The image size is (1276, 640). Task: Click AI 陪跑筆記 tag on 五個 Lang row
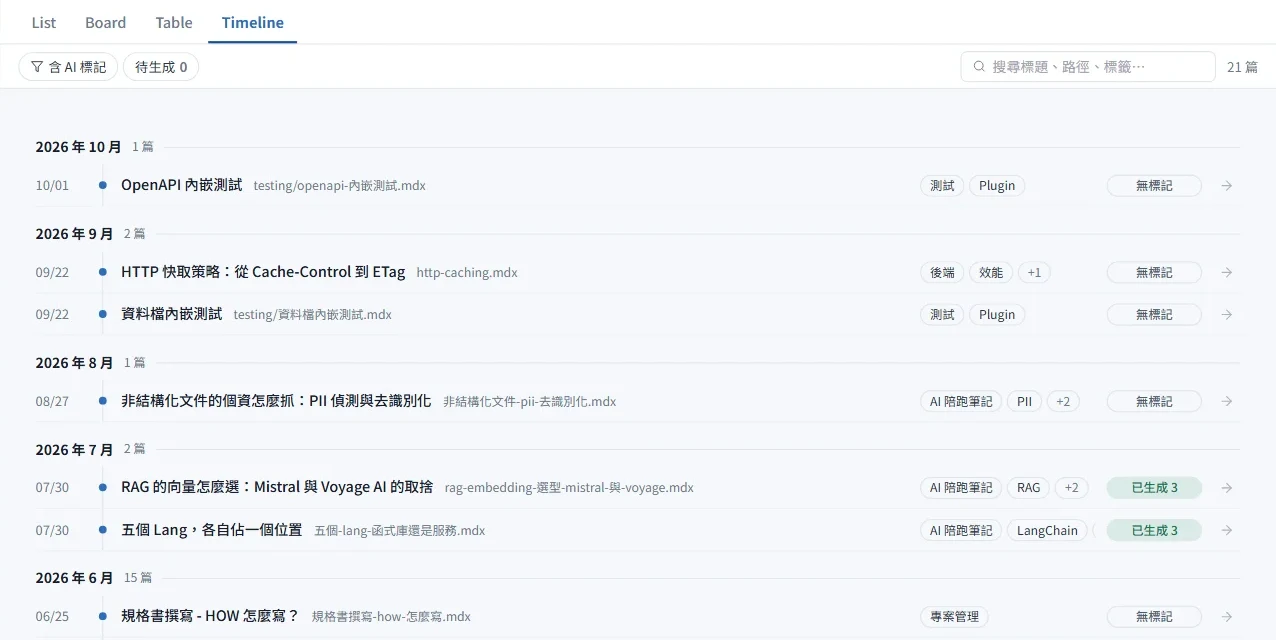tap(961, 530)
